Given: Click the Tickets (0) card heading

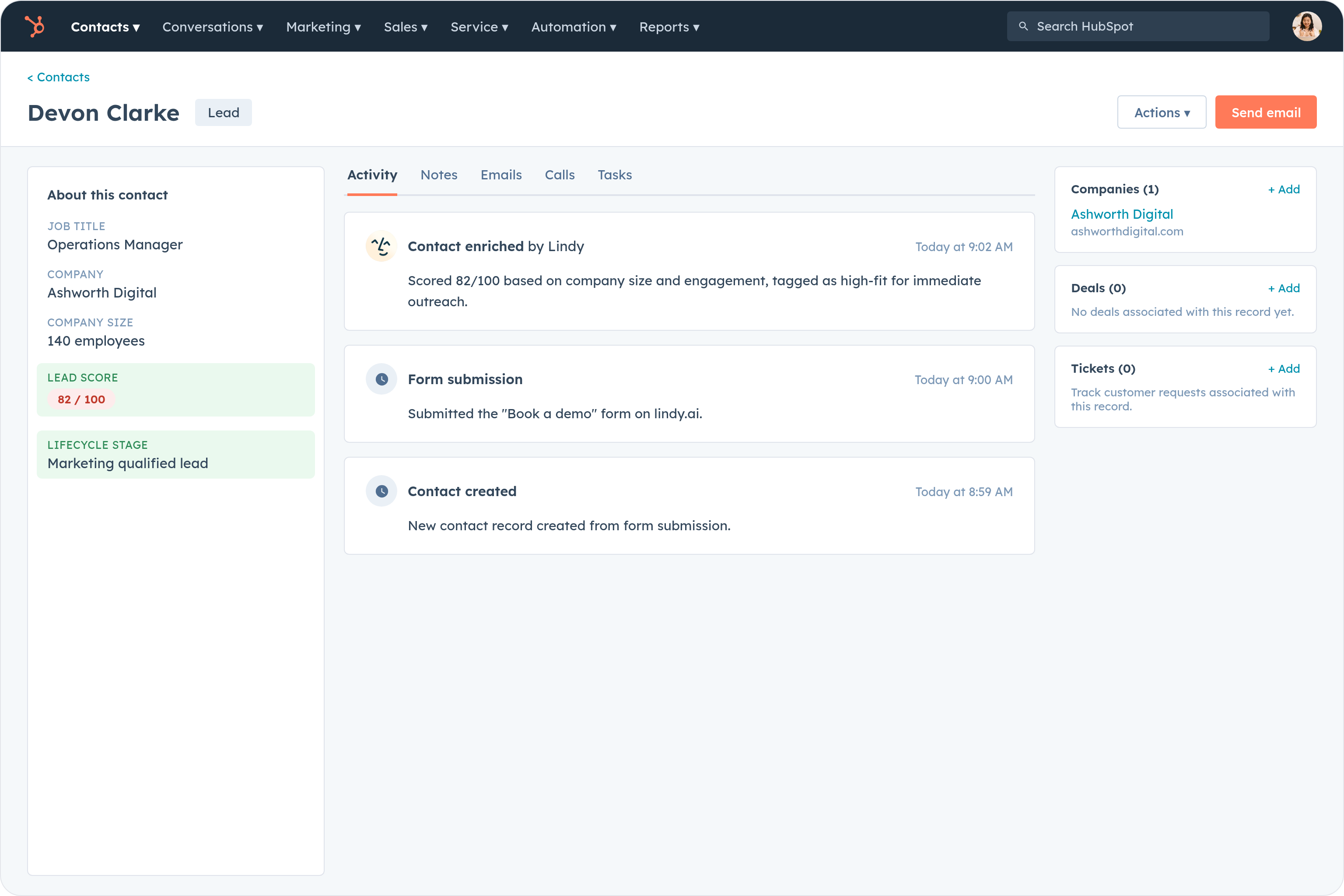Looking at the screenshot, I should point(1103,368).
